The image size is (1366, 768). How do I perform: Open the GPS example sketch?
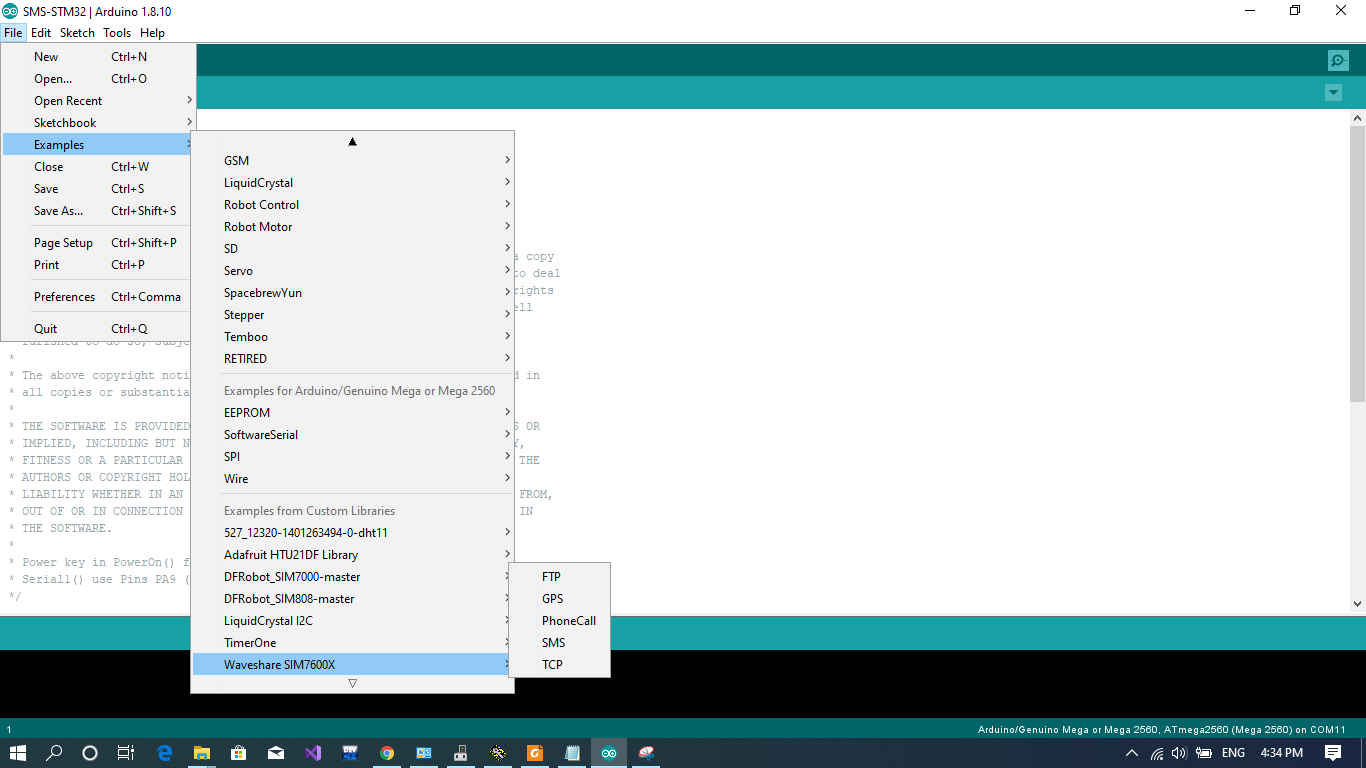[x=559, y=599]
